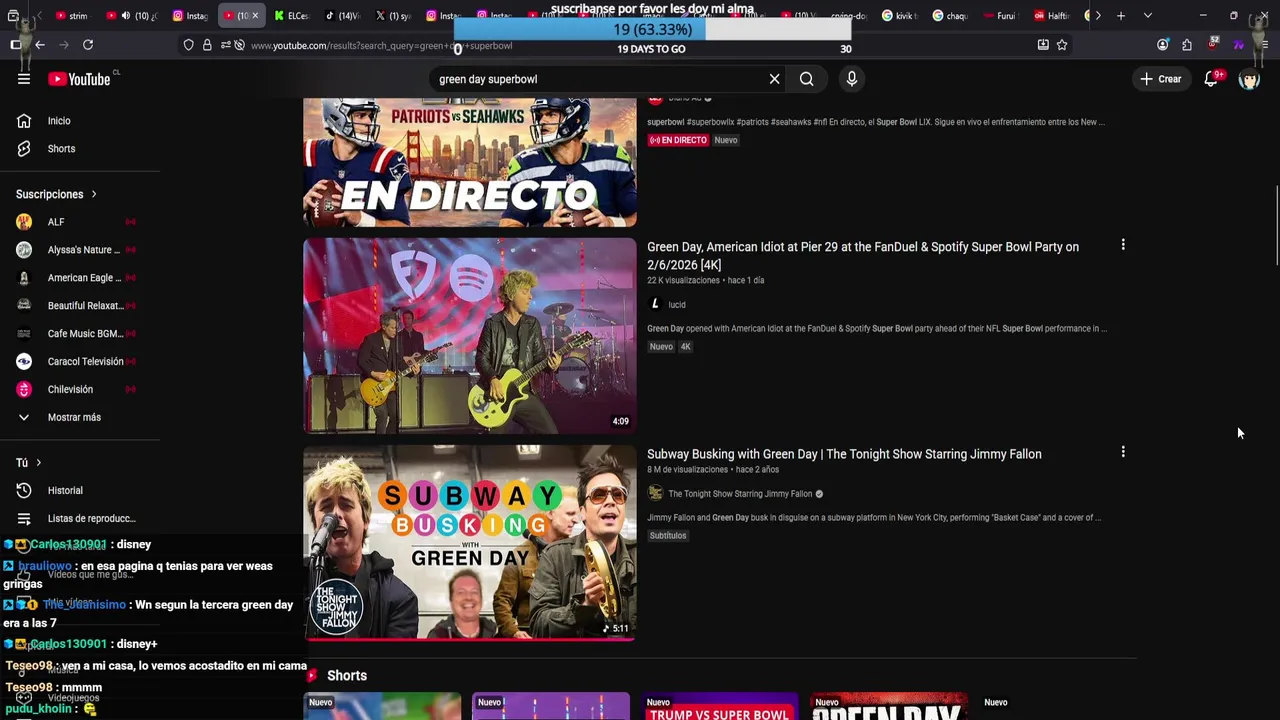Image resolution: width=1280 pixels, height=720 pixels.
Task: Switch to the kivik browser tab
Action: pos(900,16)
